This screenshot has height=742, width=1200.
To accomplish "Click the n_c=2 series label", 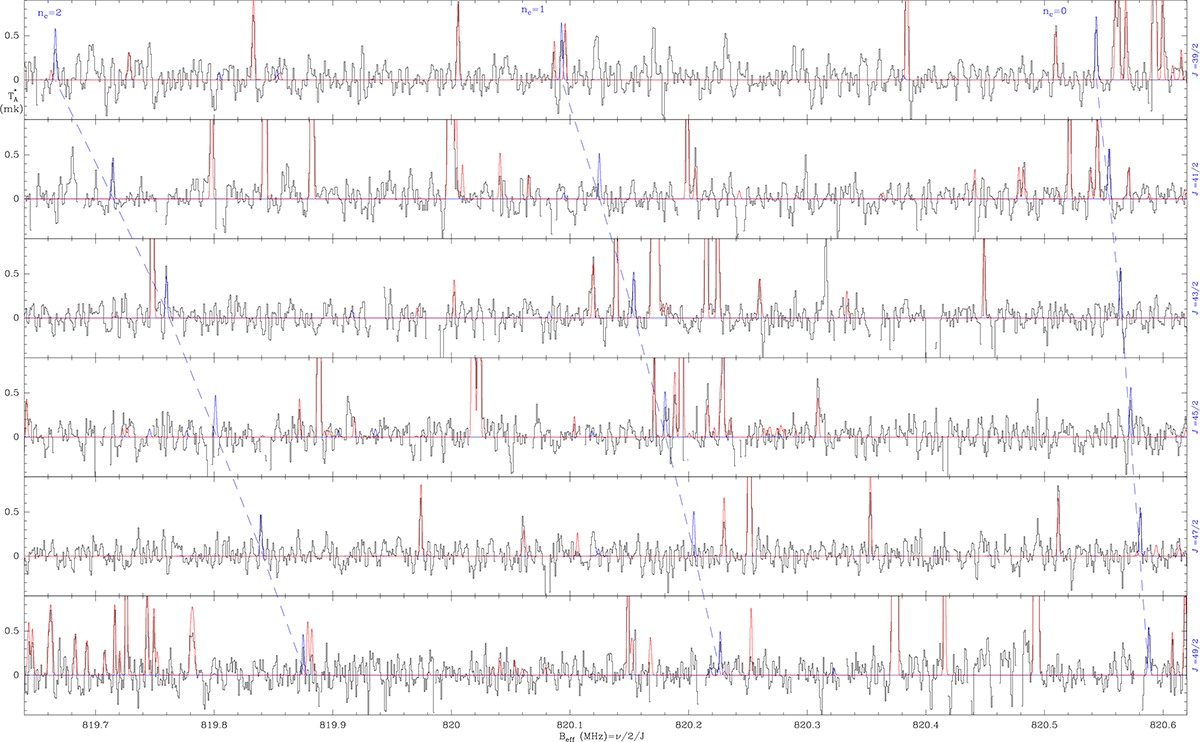I will (47, 14).
